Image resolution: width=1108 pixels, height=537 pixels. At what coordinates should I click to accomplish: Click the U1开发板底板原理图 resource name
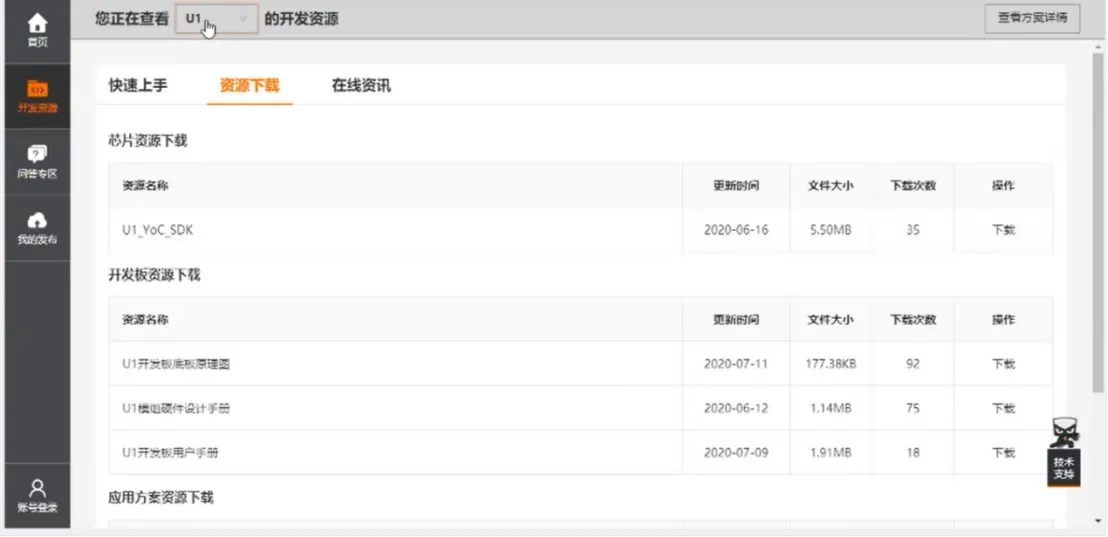coord(176,365)
